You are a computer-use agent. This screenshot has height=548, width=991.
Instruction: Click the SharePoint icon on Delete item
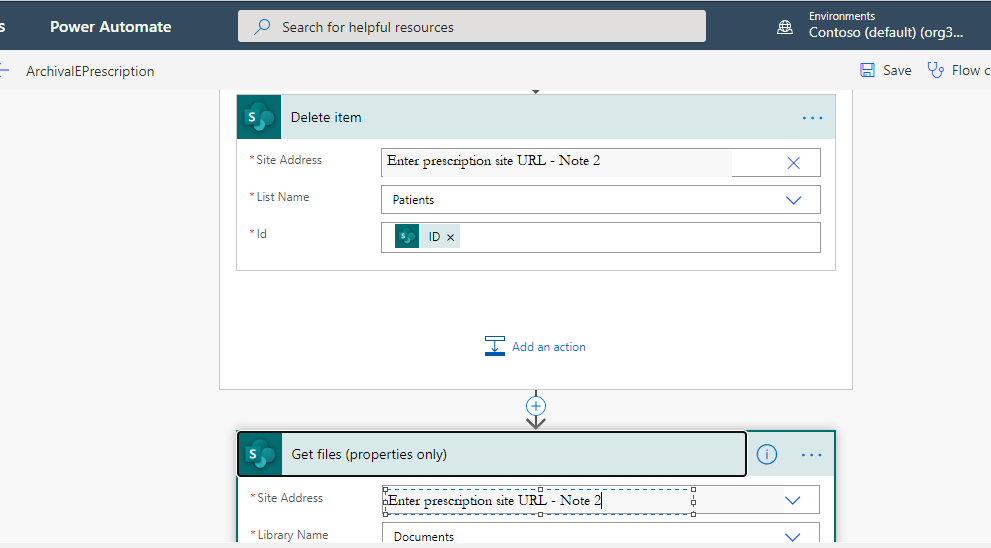point(259,117)
